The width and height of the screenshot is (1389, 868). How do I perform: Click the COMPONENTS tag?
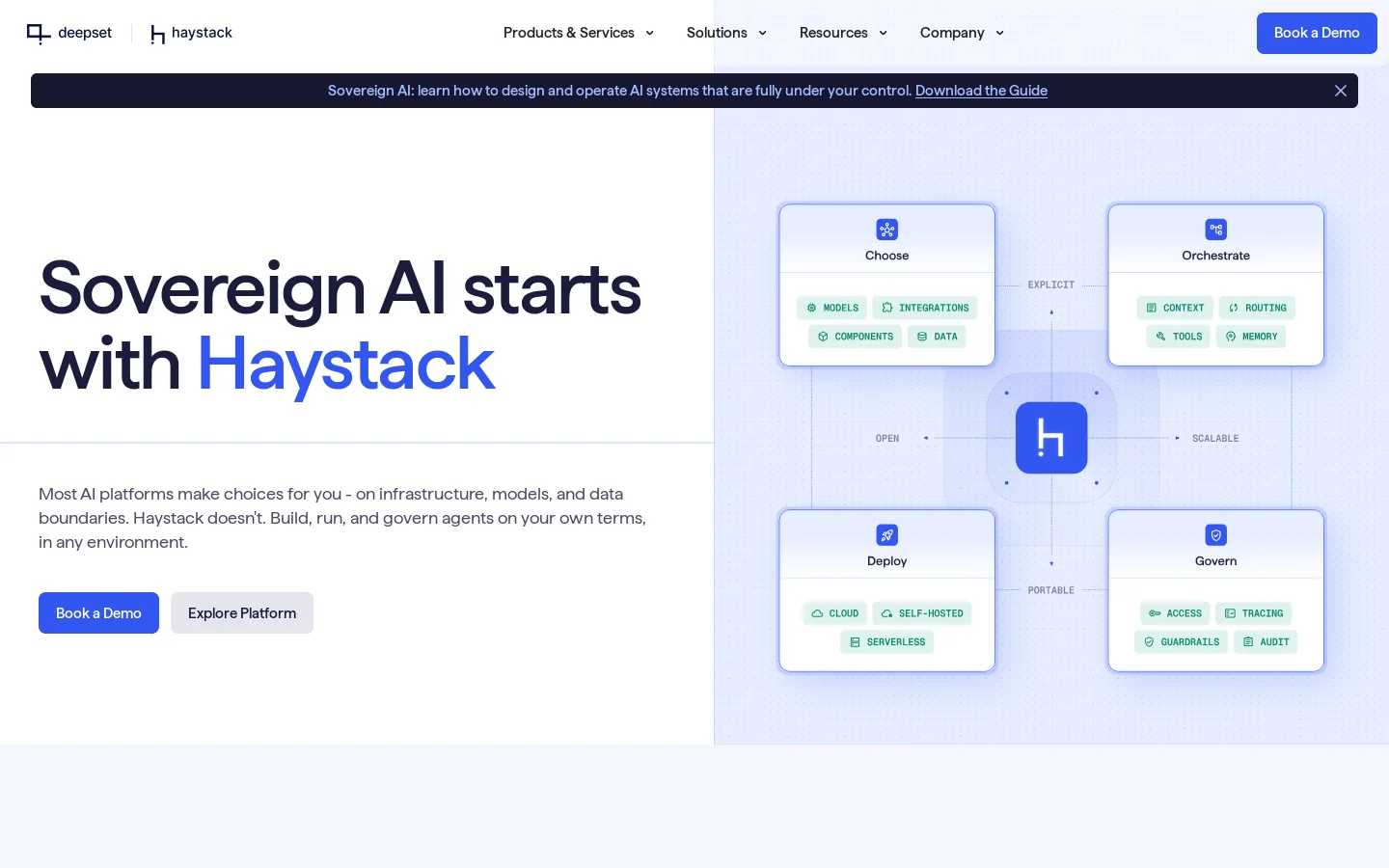856,337
